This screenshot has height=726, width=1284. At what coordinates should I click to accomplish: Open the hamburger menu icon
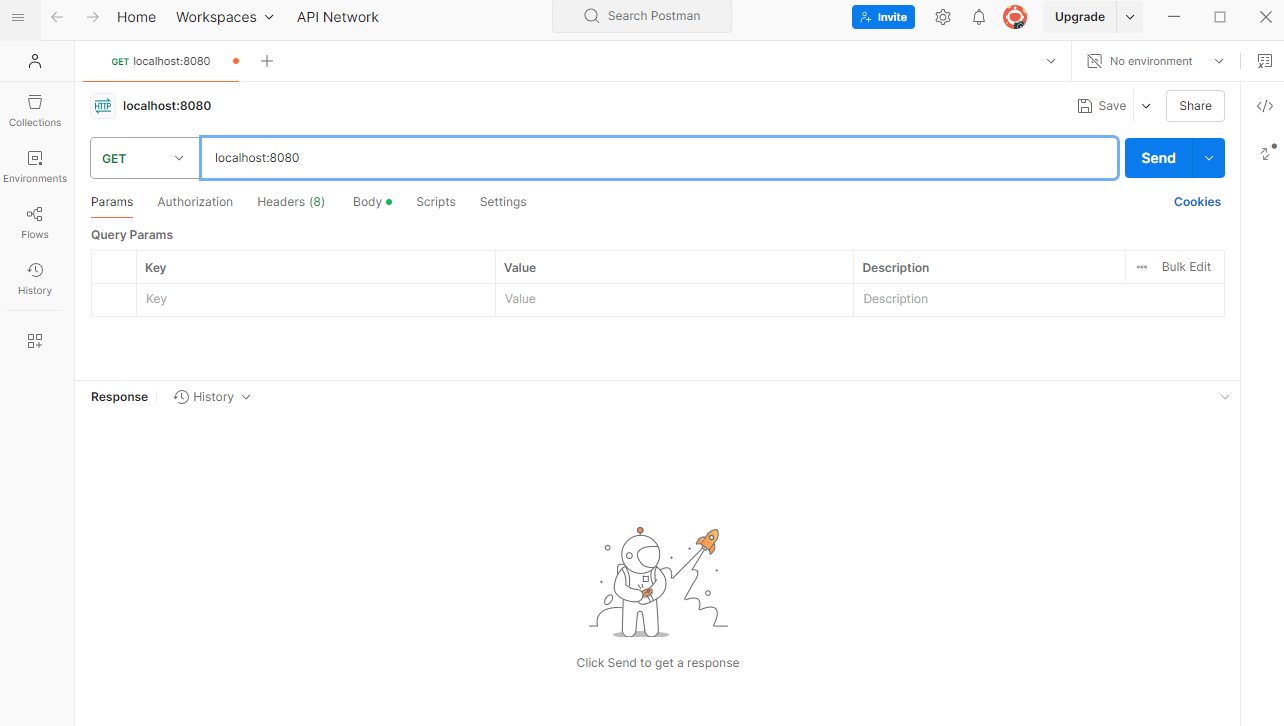tap(17, 17)
